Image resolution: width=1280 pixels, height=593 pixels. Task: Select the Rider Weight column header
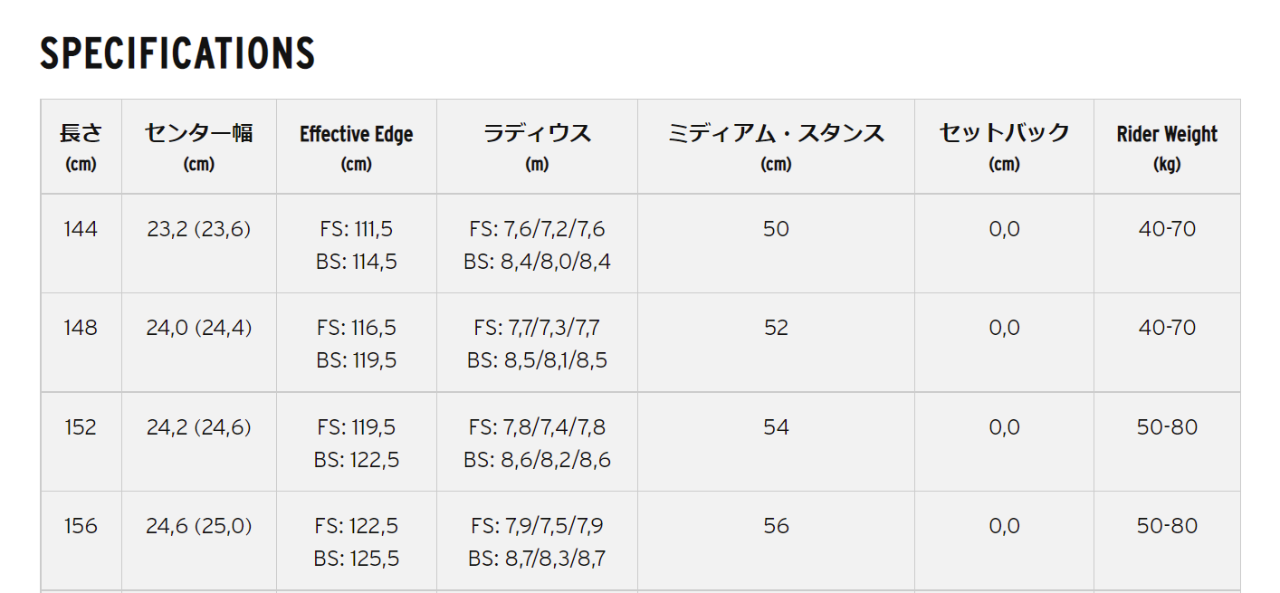[1167, 147]
